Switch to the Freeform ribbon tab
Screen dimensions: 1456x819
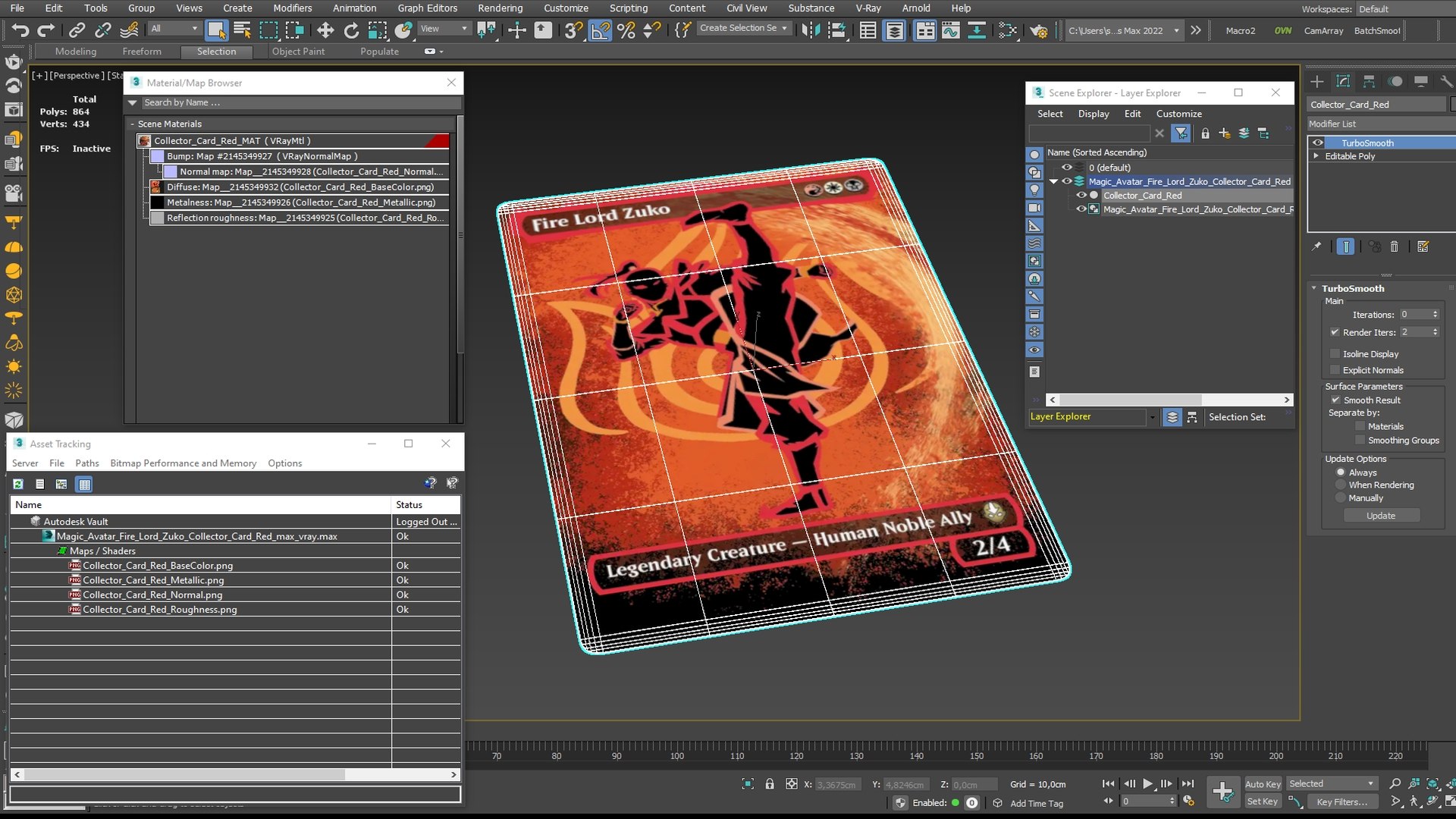pos(142,52)
